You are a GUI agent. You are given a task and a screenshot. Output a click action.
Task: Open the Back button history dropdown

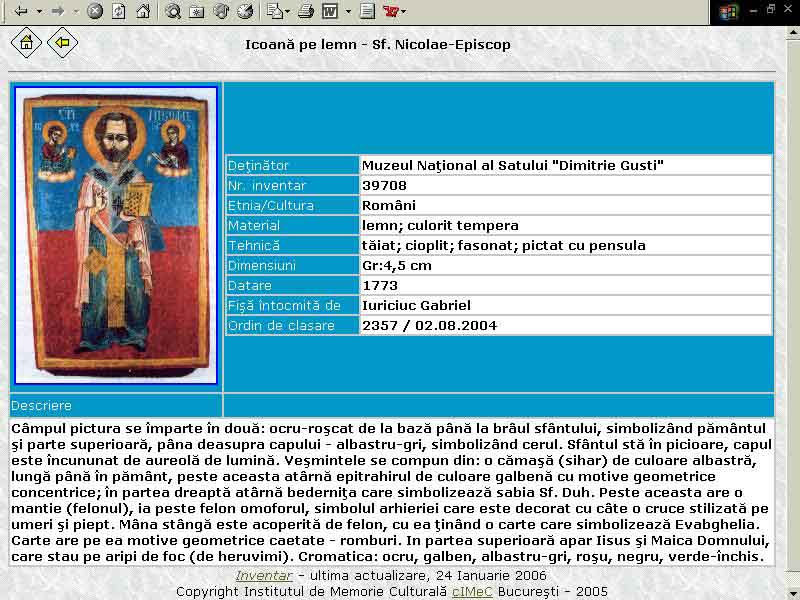39,11
